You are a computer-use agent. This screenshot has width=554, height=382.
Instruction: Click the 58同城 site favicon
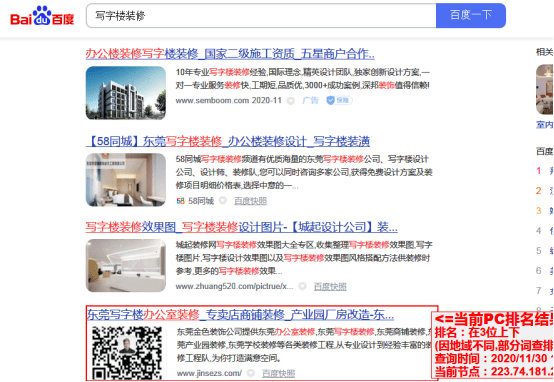(181, 201)
